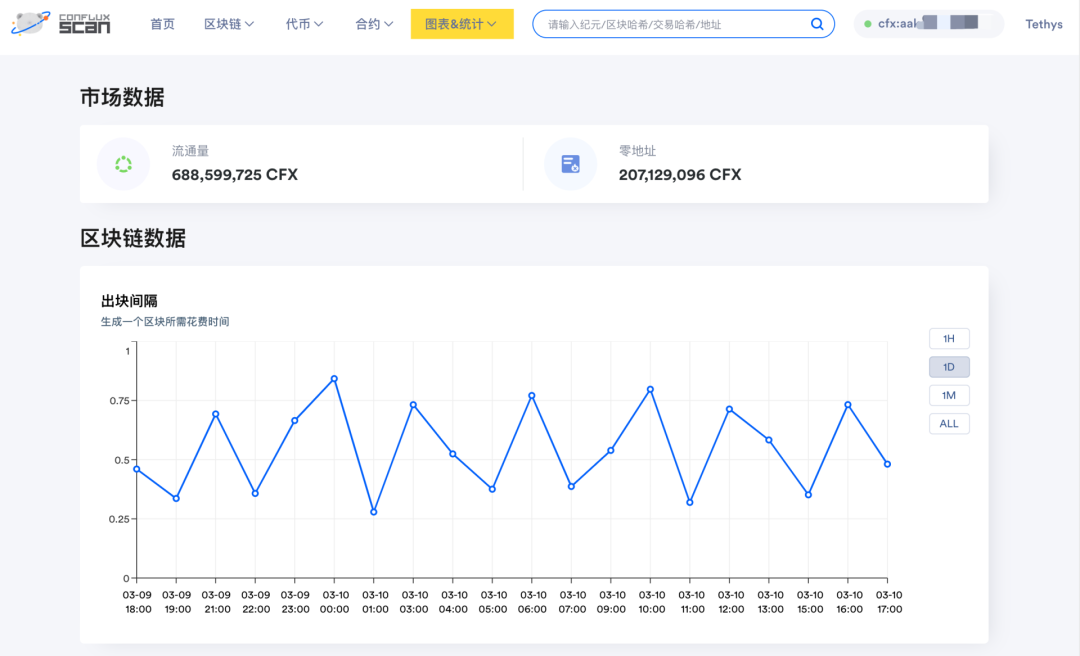Click the Conflux Scan logo
This screenshot has width=1080, height=656.
pyautogui.click(x=61, y=24)
